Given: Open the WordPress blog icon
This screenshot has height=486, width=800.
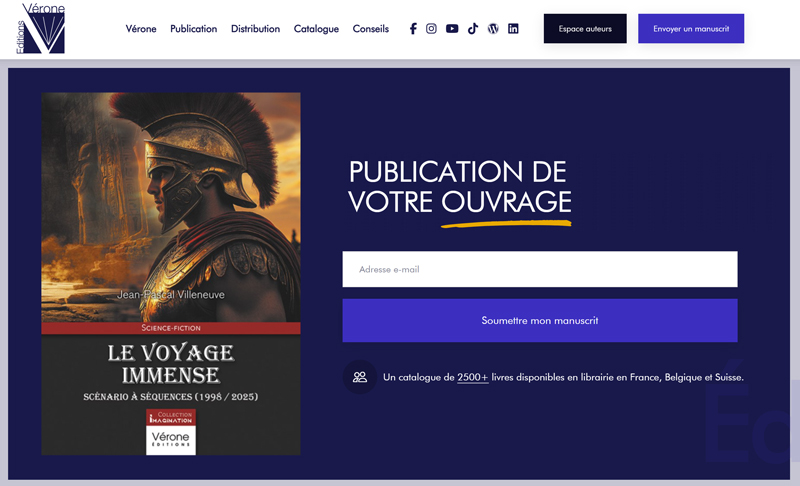Looking at the screenshot, I should 493,29.
